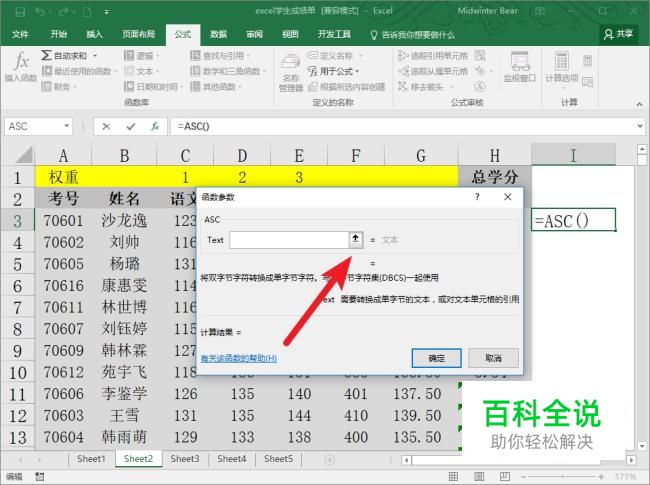Click the Define Name button
The height and width of the screenshot is (485, 650).
point(335,56)
